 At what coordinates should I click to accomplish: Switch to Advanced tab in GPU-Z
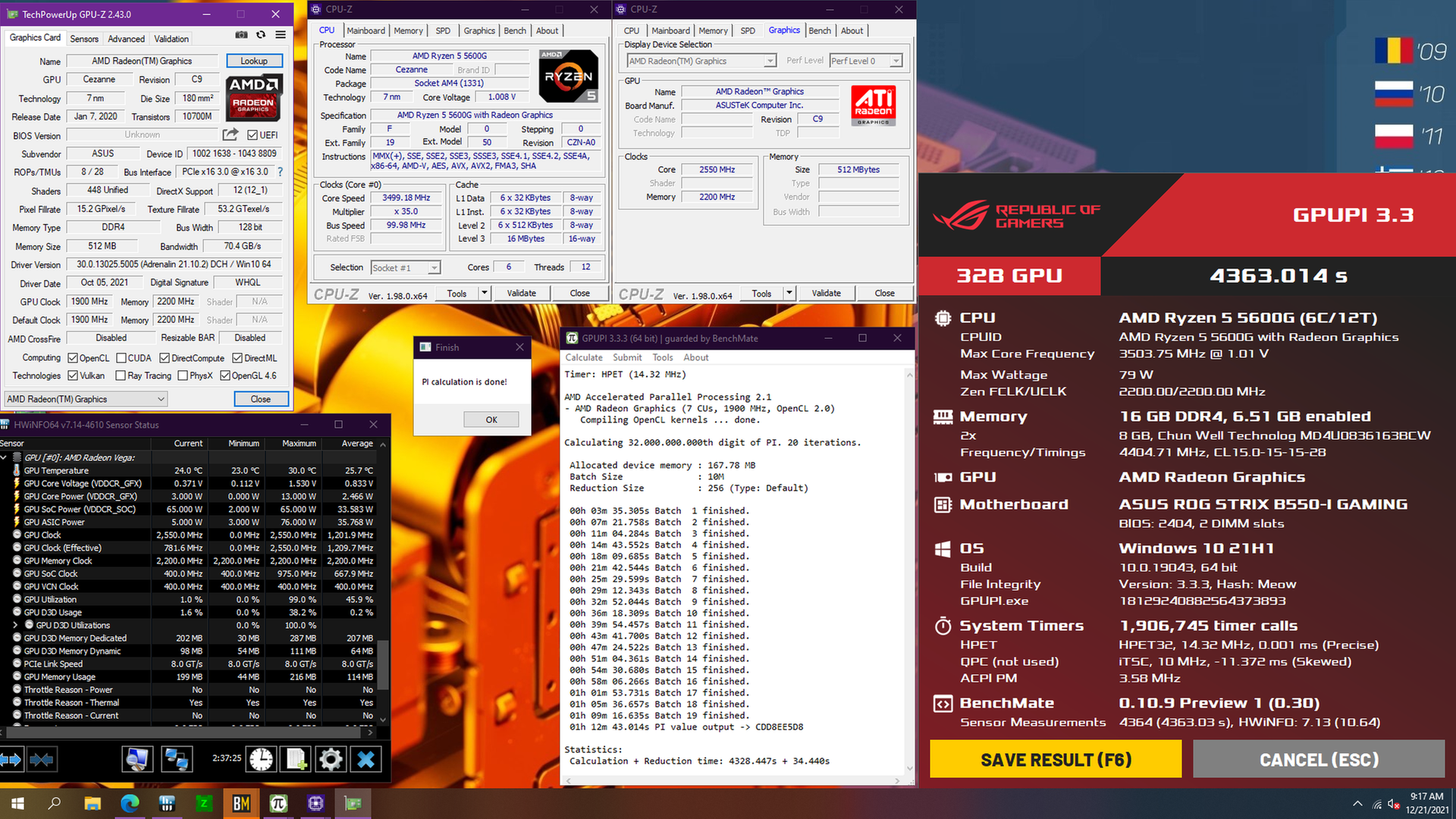pos(126,39)
